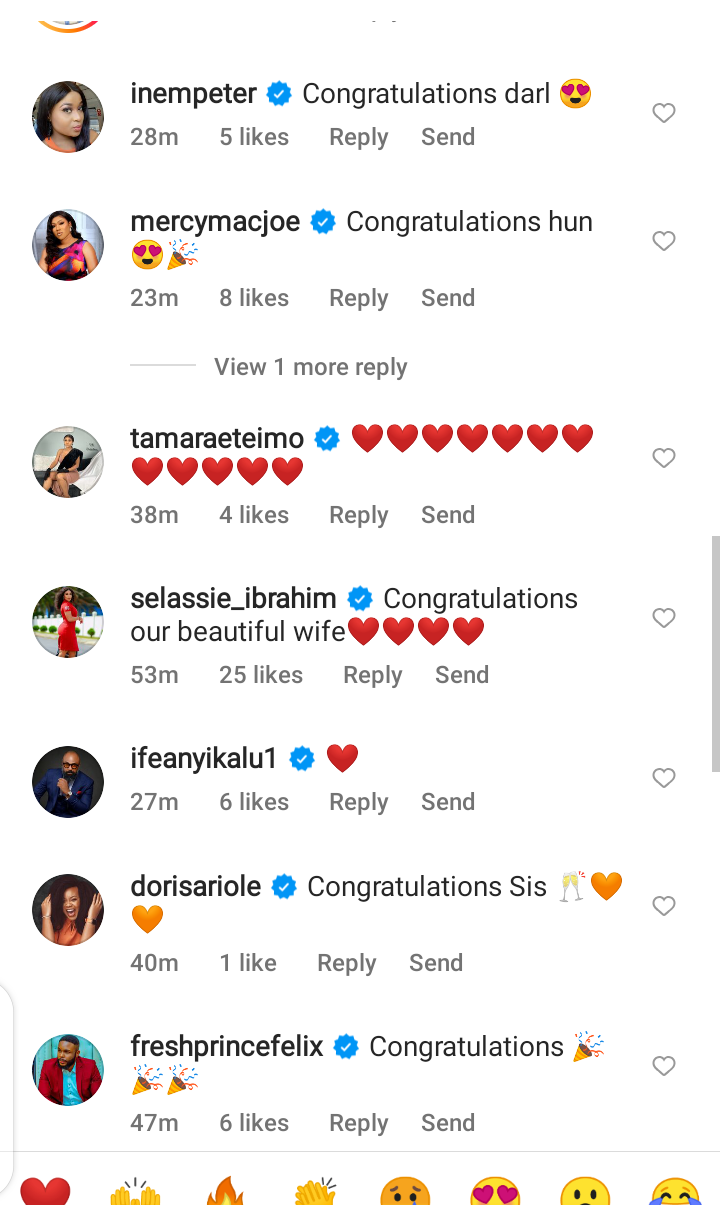The image size is (720, 1205).
Task: Tap the heart-eyes emoji in reaction bar
Action: point(495,1192)
